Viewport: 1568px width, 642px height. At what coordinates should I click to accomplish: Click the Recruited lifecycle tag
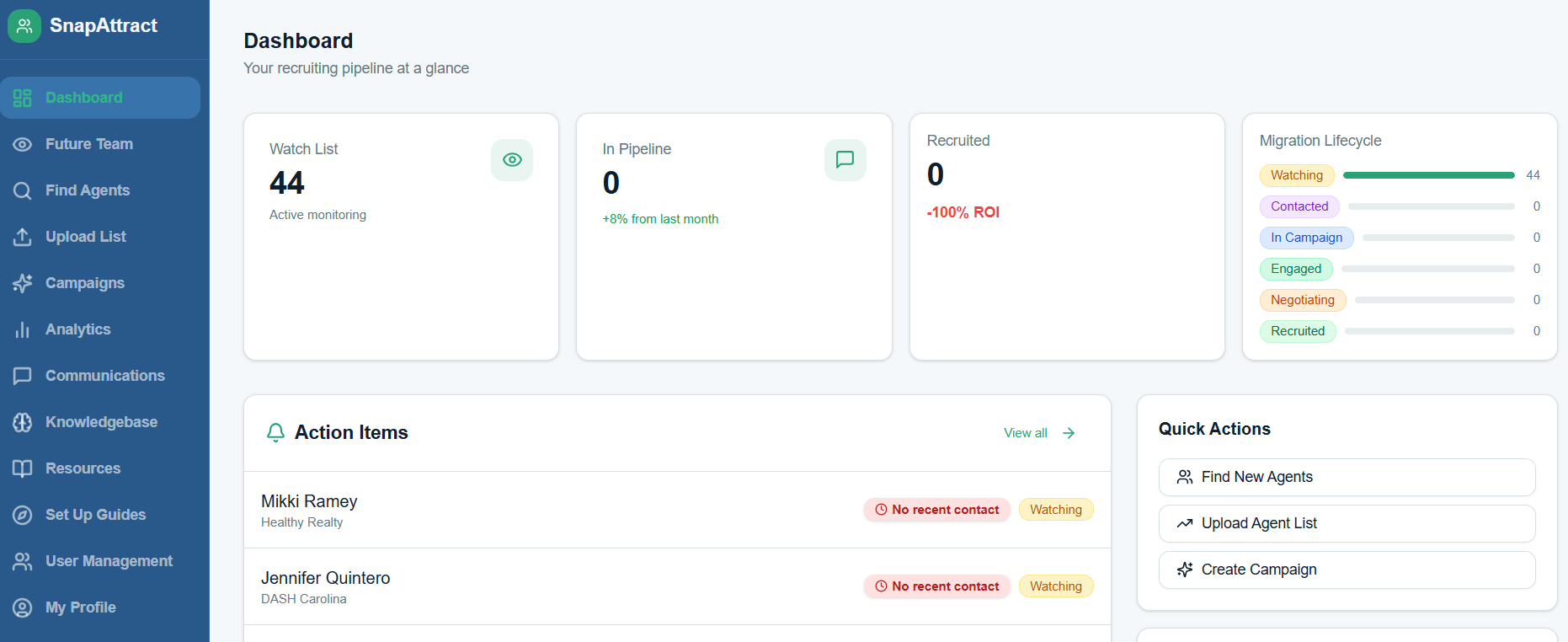(1298, 331)
